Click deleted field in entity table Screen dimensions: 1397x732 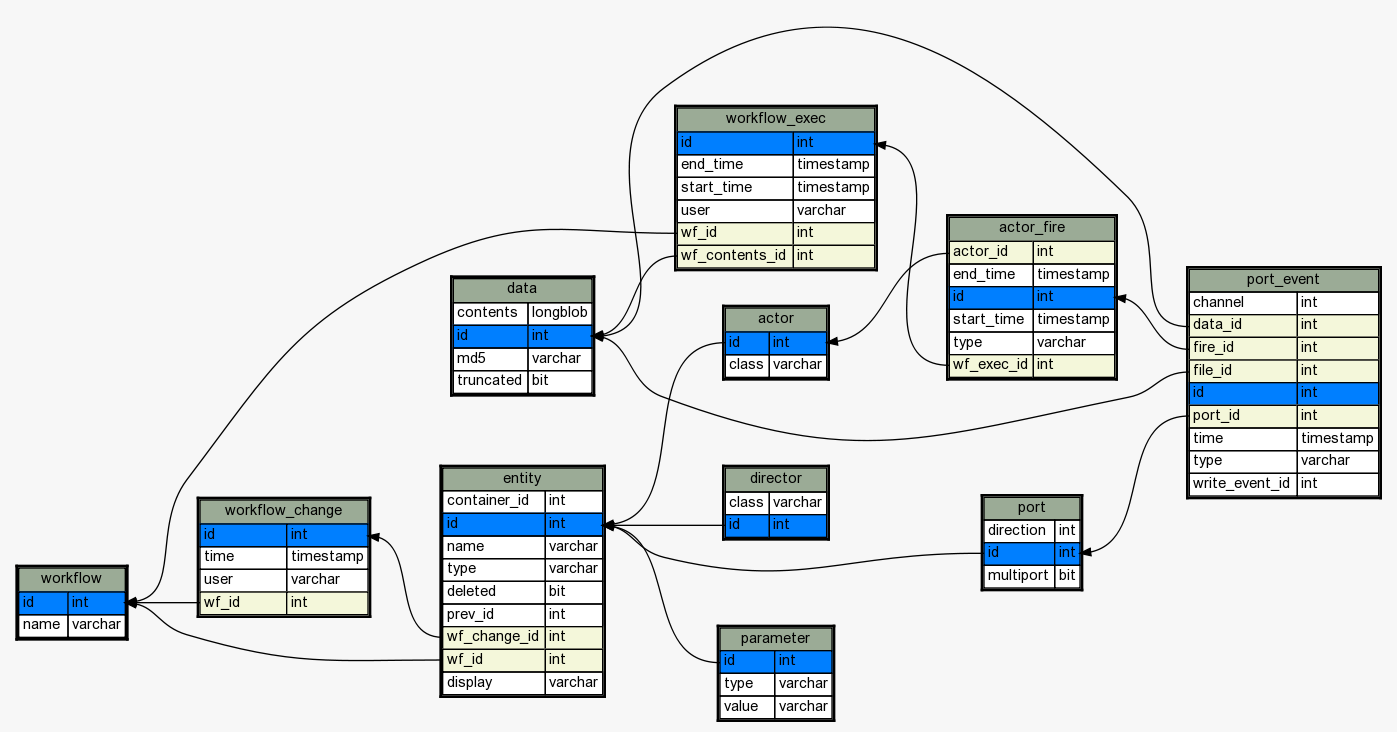(x=522, y=592)
